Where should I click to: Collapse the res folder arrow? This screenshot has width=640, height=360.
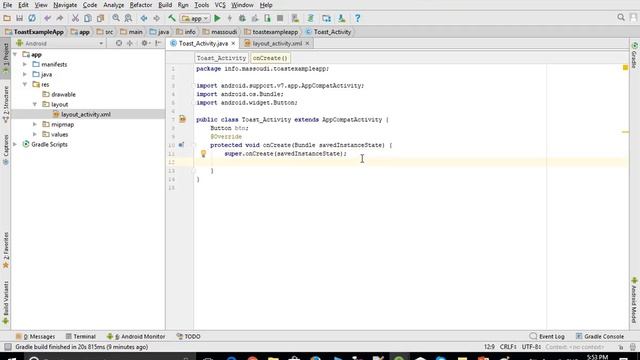(25, 84)
